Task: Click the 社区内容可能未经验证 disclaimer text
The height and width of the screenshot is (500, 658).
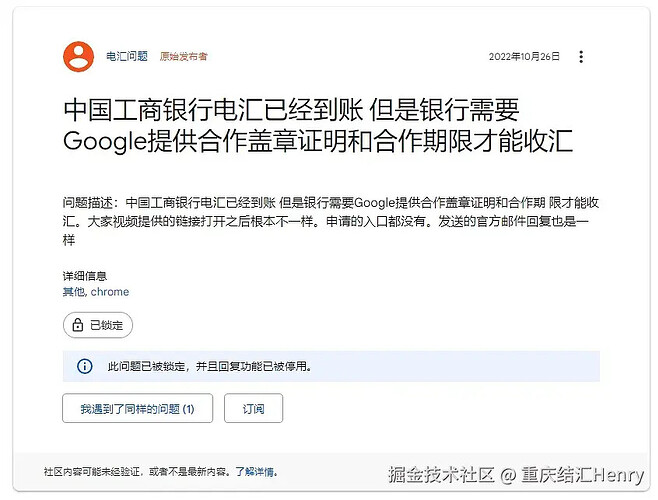Action: click(x=138, y=472)
